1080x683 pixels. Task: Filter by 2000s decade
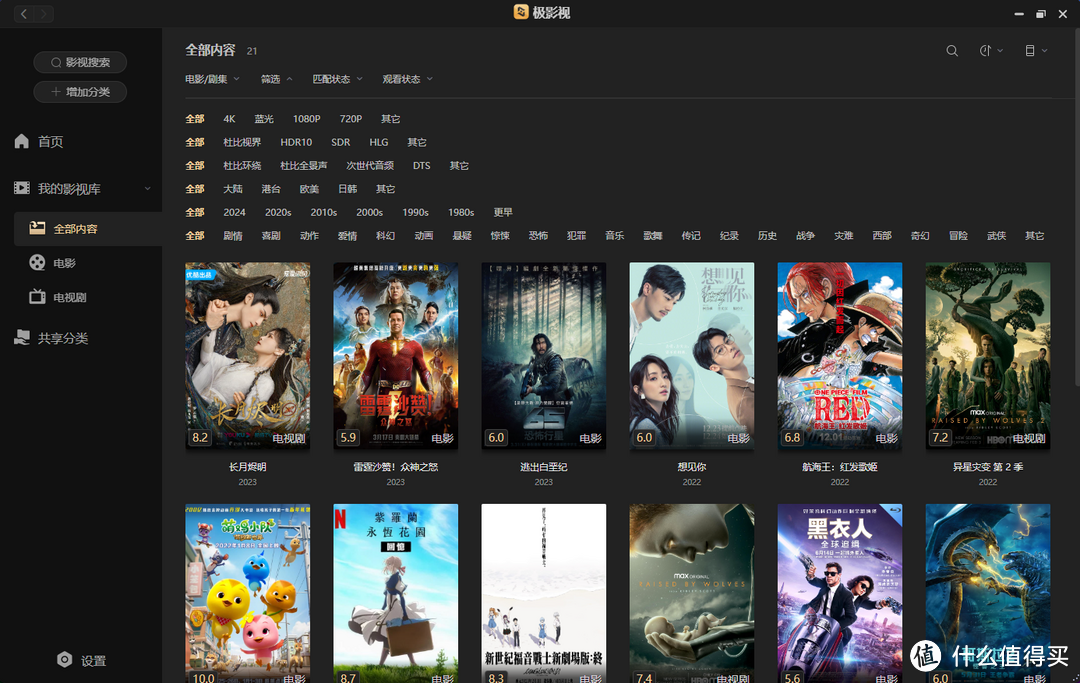[x=369, y=213]
